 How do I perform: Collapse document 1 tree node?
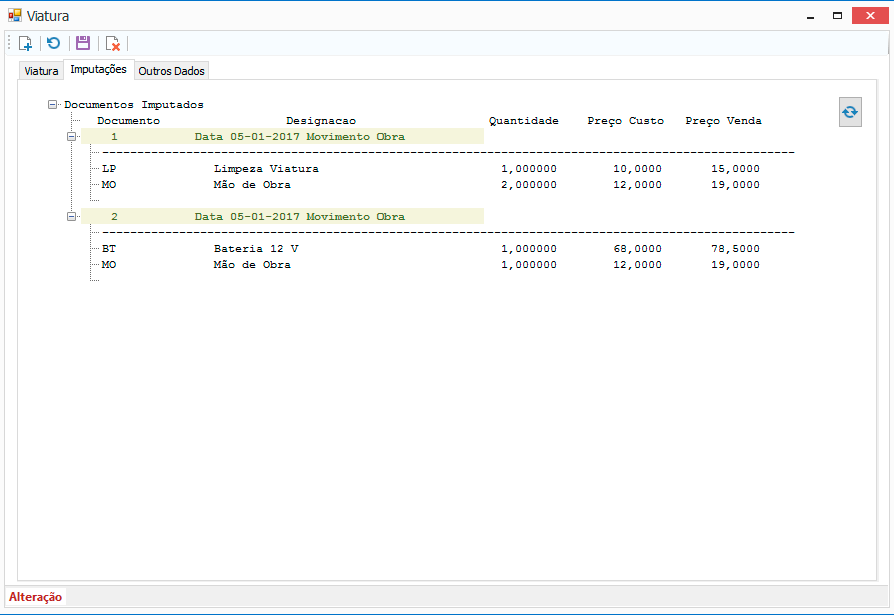point(71,136)
